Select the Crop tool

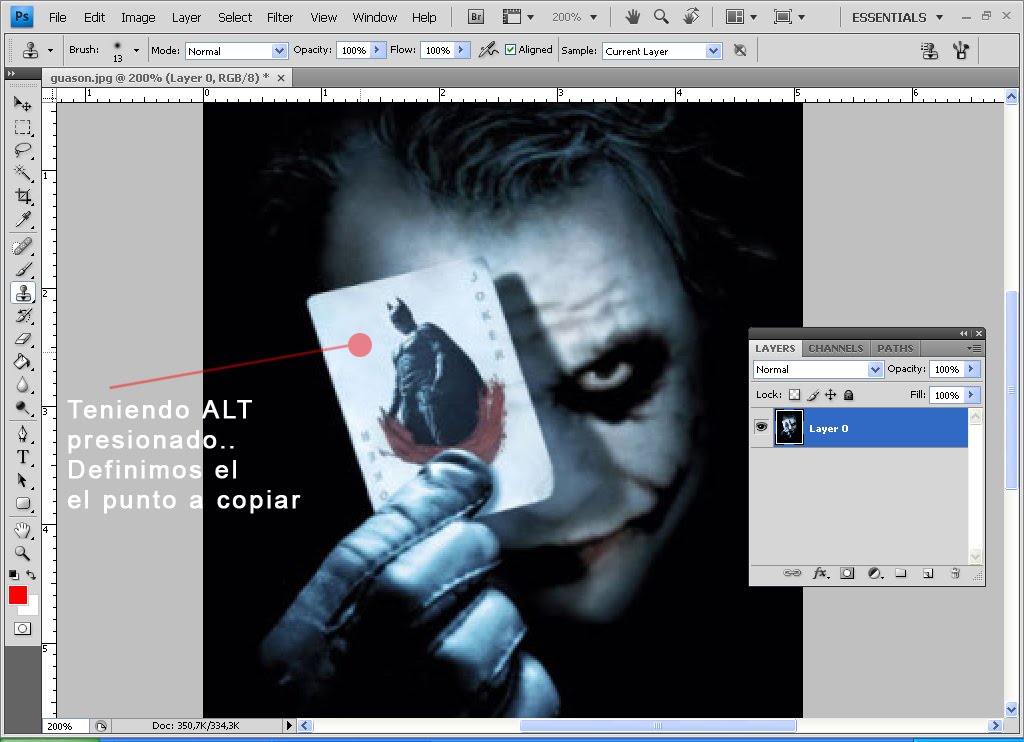pos(22,196)
